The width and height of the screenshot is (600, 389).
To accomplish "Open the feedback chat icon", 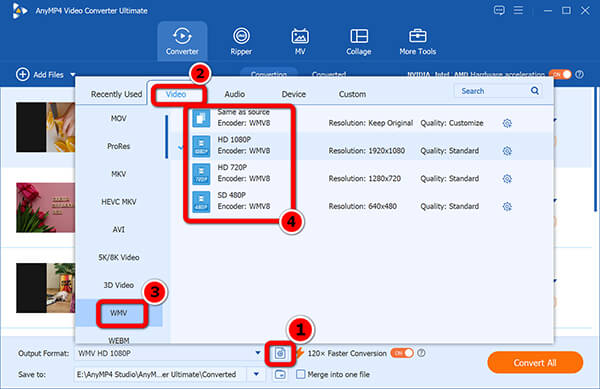I will tap(499, 10).
